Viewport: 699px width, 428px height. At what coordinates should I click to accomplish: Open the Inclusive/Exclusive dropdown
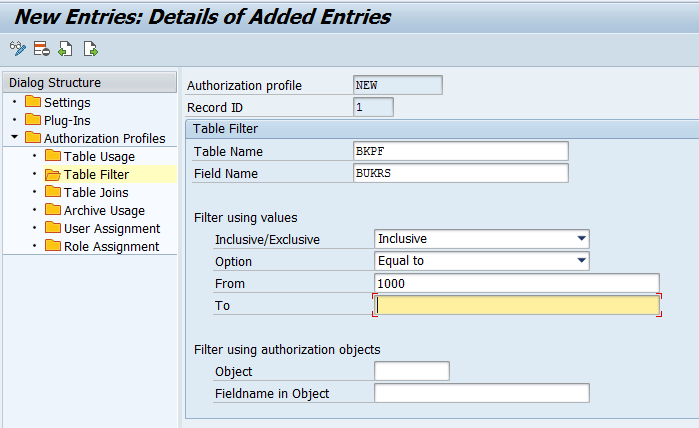(x=581, y=239)
